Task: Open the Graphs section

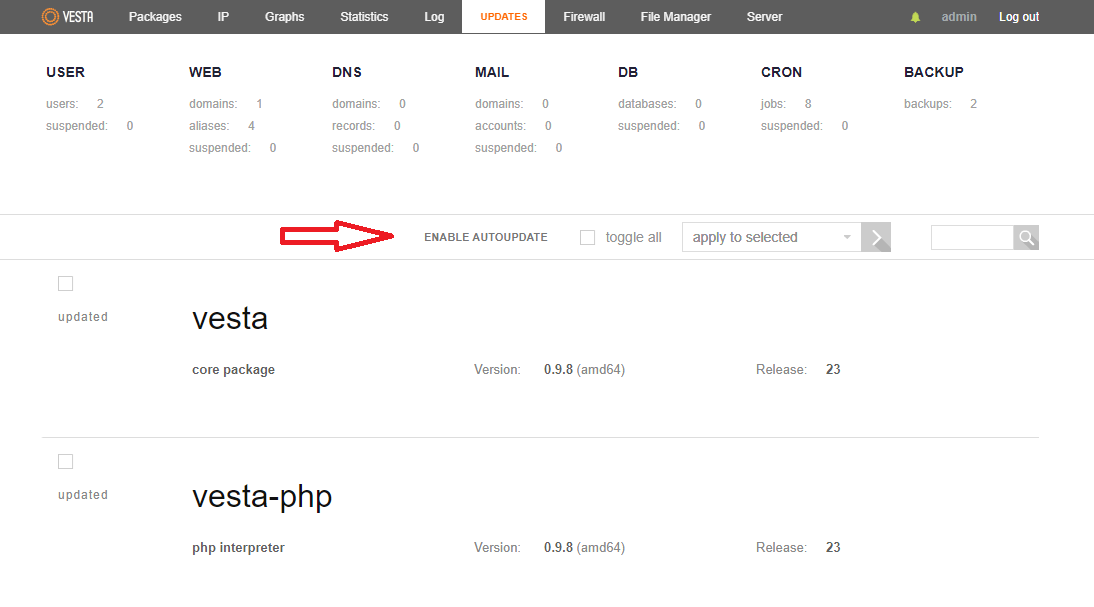Action: pyautogui.click(x=285, y=17)
